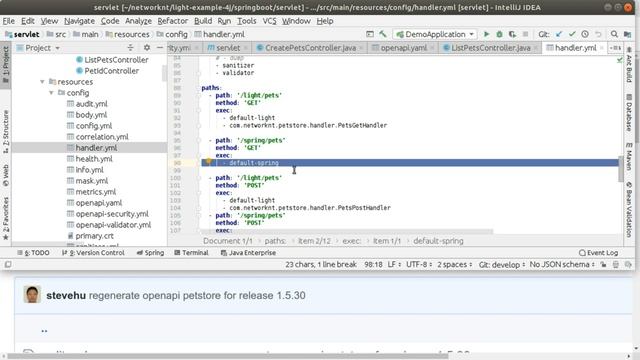The width and height of the screenshot is (640, 360).
Task: Change 2 spaces indent setting
Action: 454,264
